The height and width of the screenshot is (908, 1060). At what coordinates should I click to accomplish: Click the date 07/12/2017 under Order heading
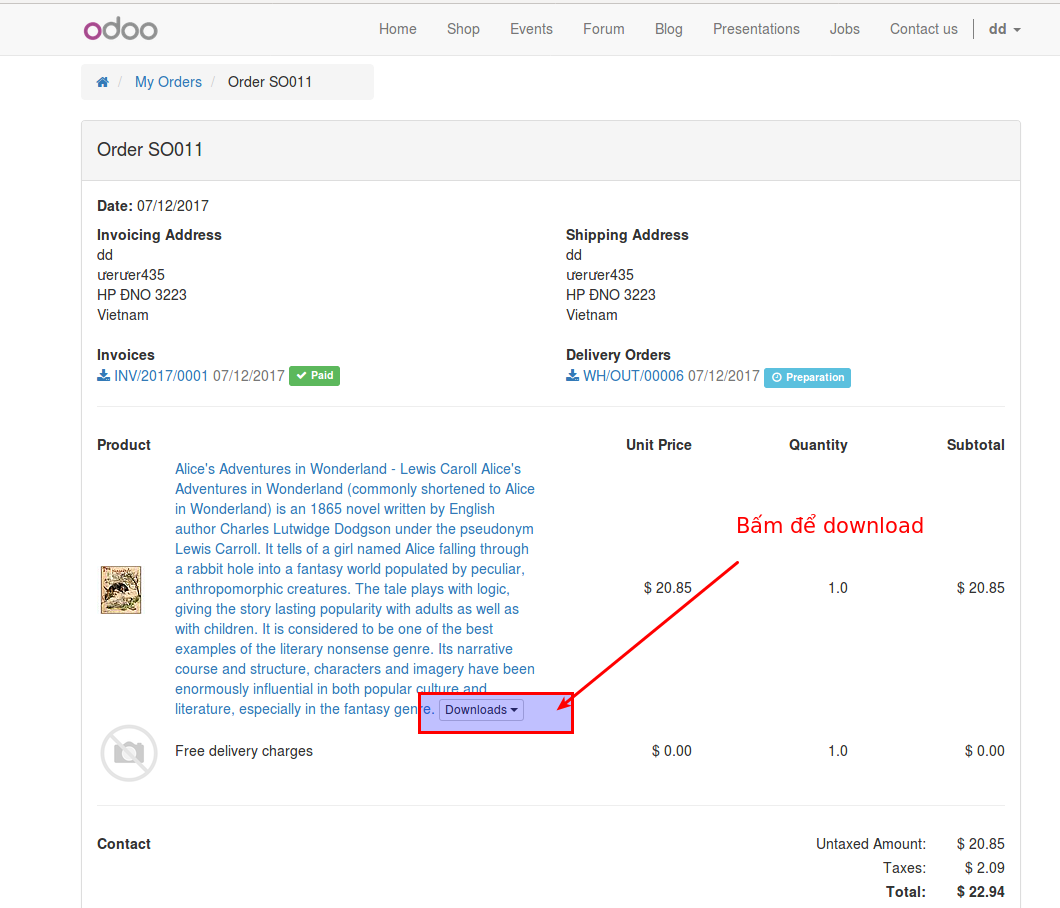(x=173, y=206)
